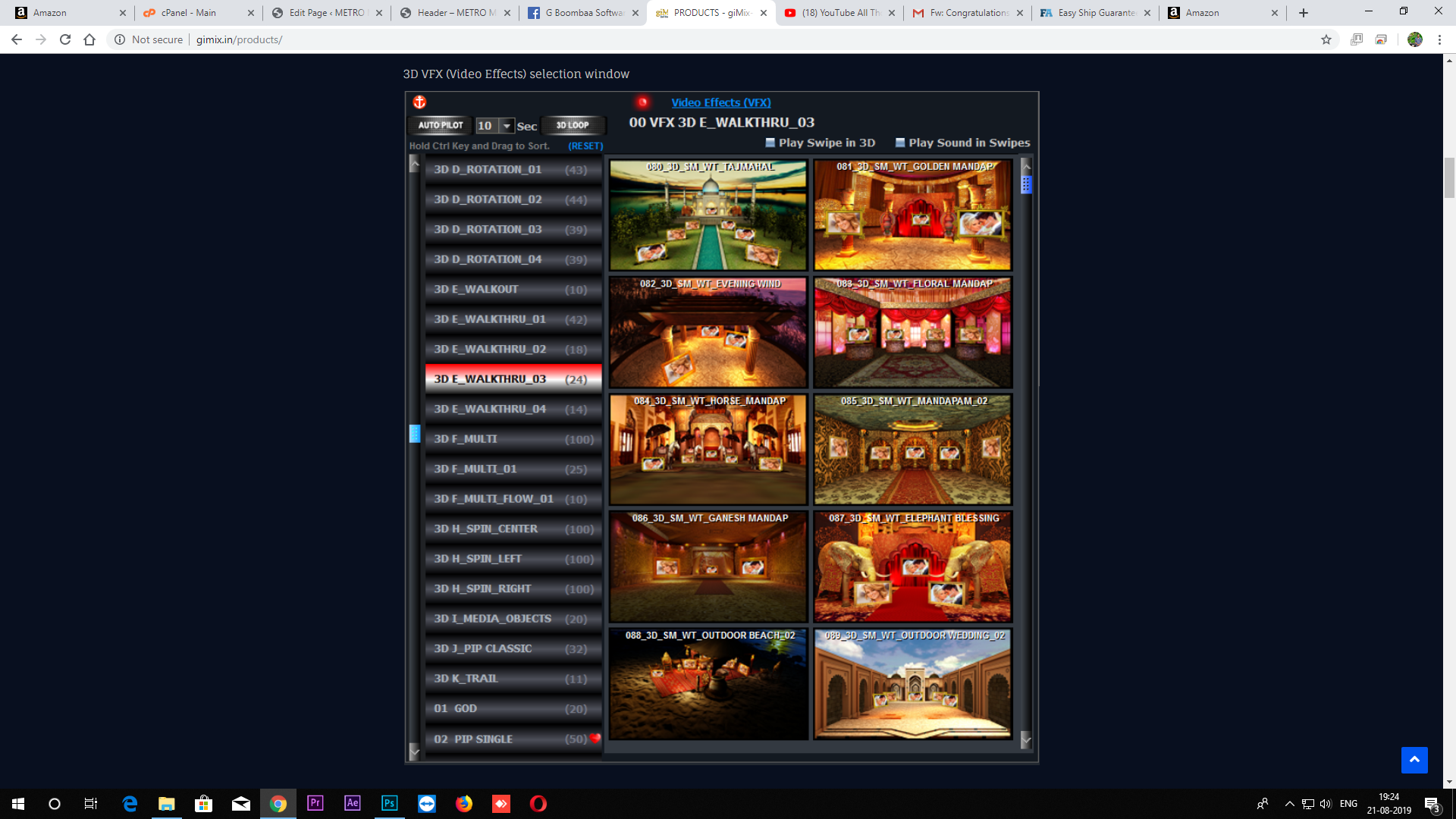The height and width of the screenshot is (819, 1456).
Task: Open After Effects from the taskbar
Action: (x=352, y=803)
